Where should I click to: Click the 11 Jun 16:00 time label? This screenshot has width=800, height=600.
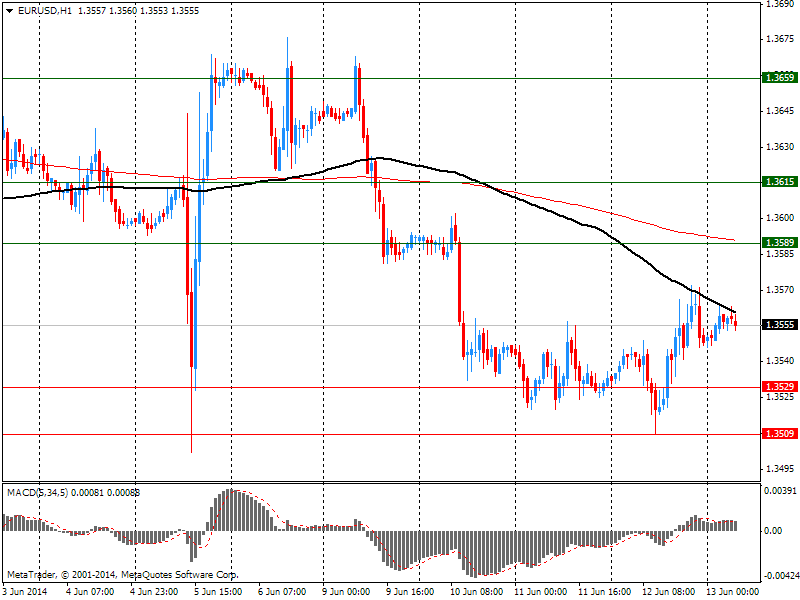tap(605, 591)
